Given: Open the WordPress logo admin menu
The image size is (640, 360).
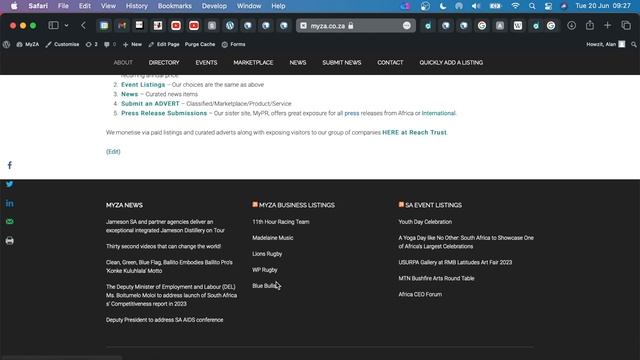Looking at the screenshot, I should click(7, 44).
